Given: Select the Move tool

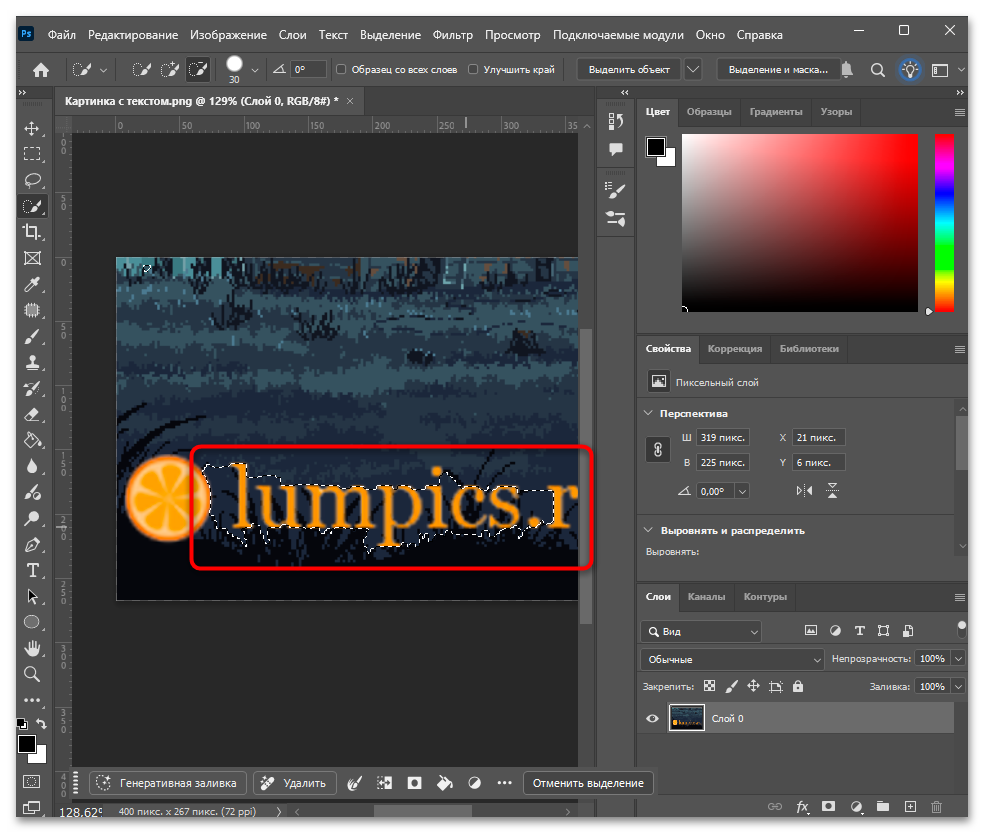Looking at the screenshot, I should pyautogui.click(x=32, y=129).
